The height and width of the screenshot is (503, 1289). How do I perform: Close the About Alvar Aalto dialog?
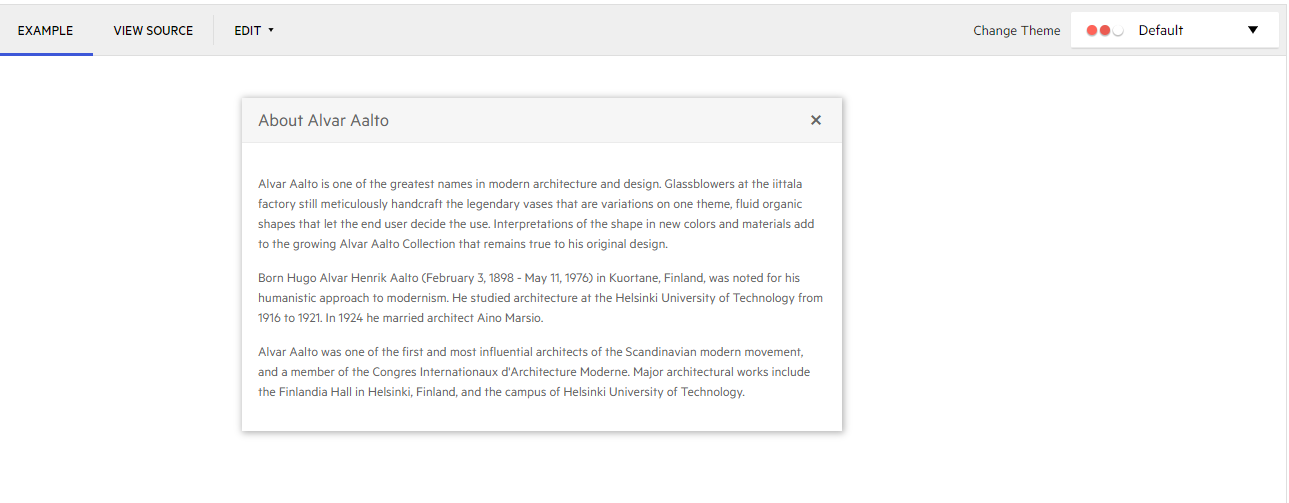pos(816,120)
